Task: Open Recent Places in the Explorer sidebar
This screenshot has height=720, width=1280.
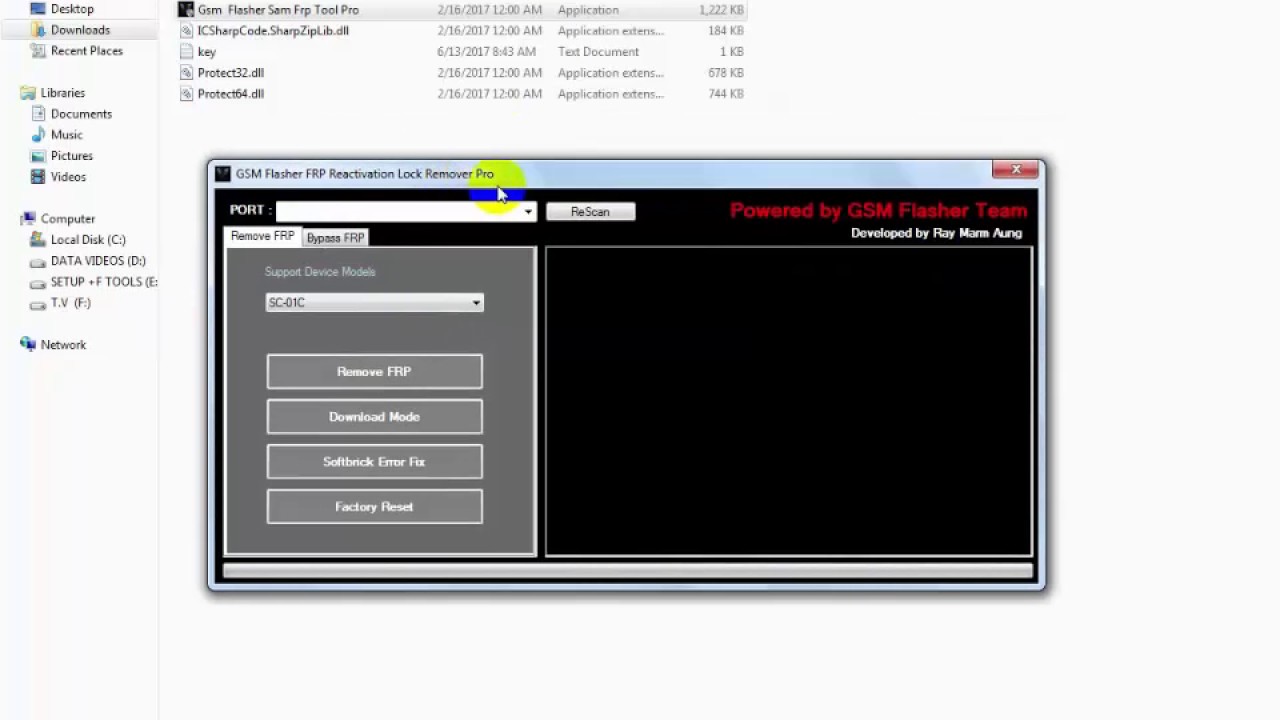Action: (x=87, y=51)
